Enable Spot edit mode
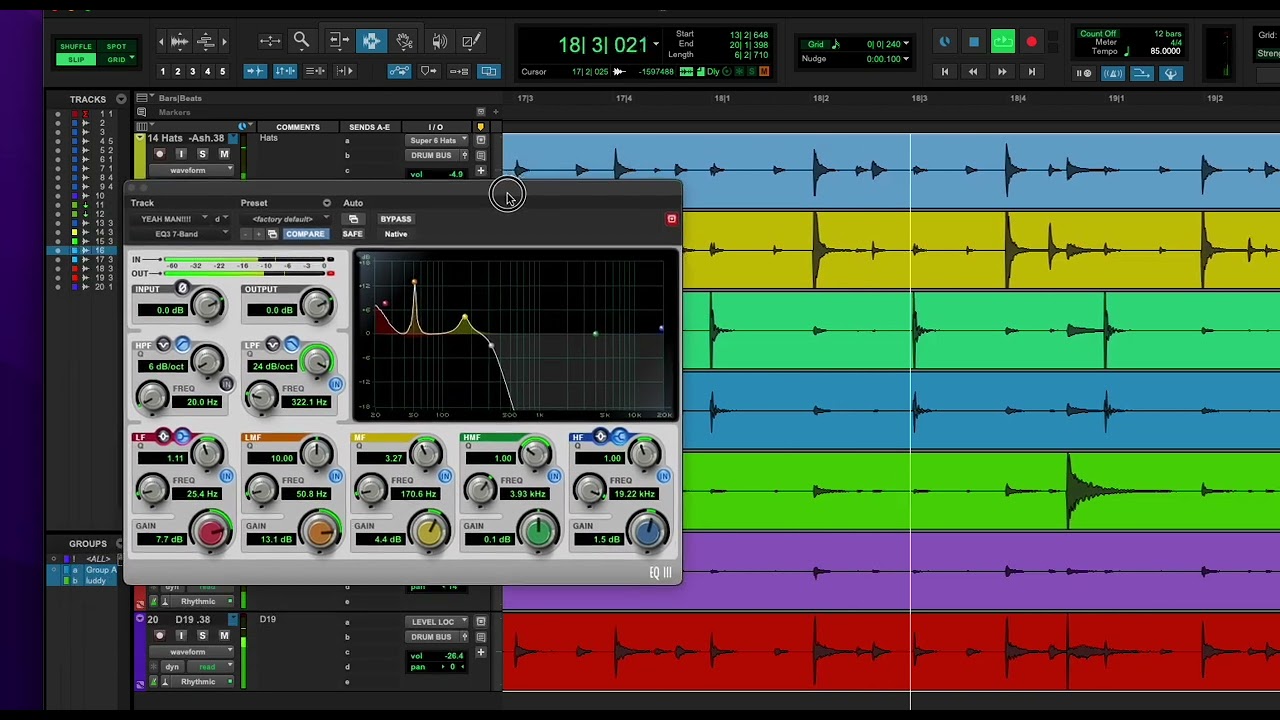The image size is (1280, 720). coord(116,47)
